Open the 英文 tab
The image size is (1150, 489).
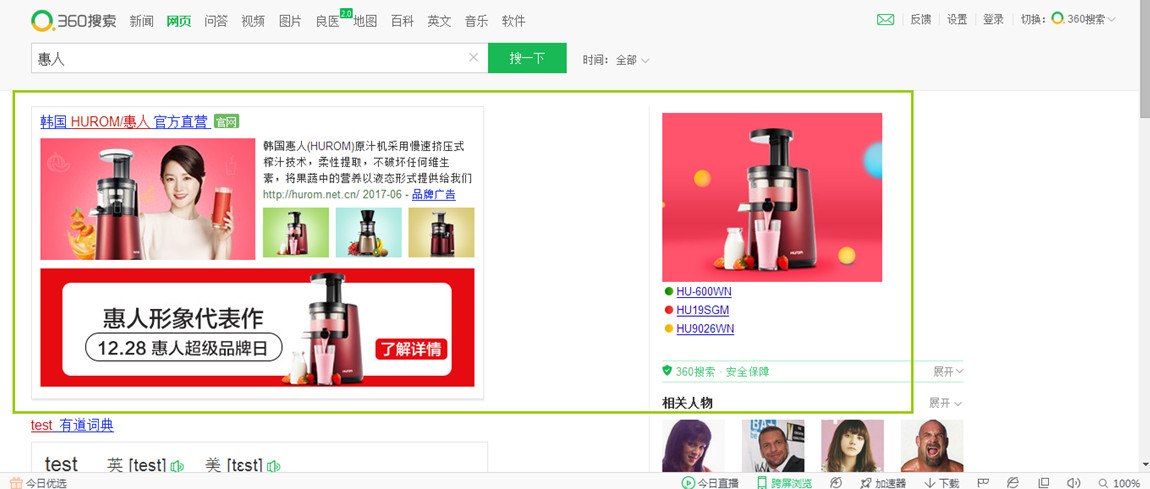[439, 21]
